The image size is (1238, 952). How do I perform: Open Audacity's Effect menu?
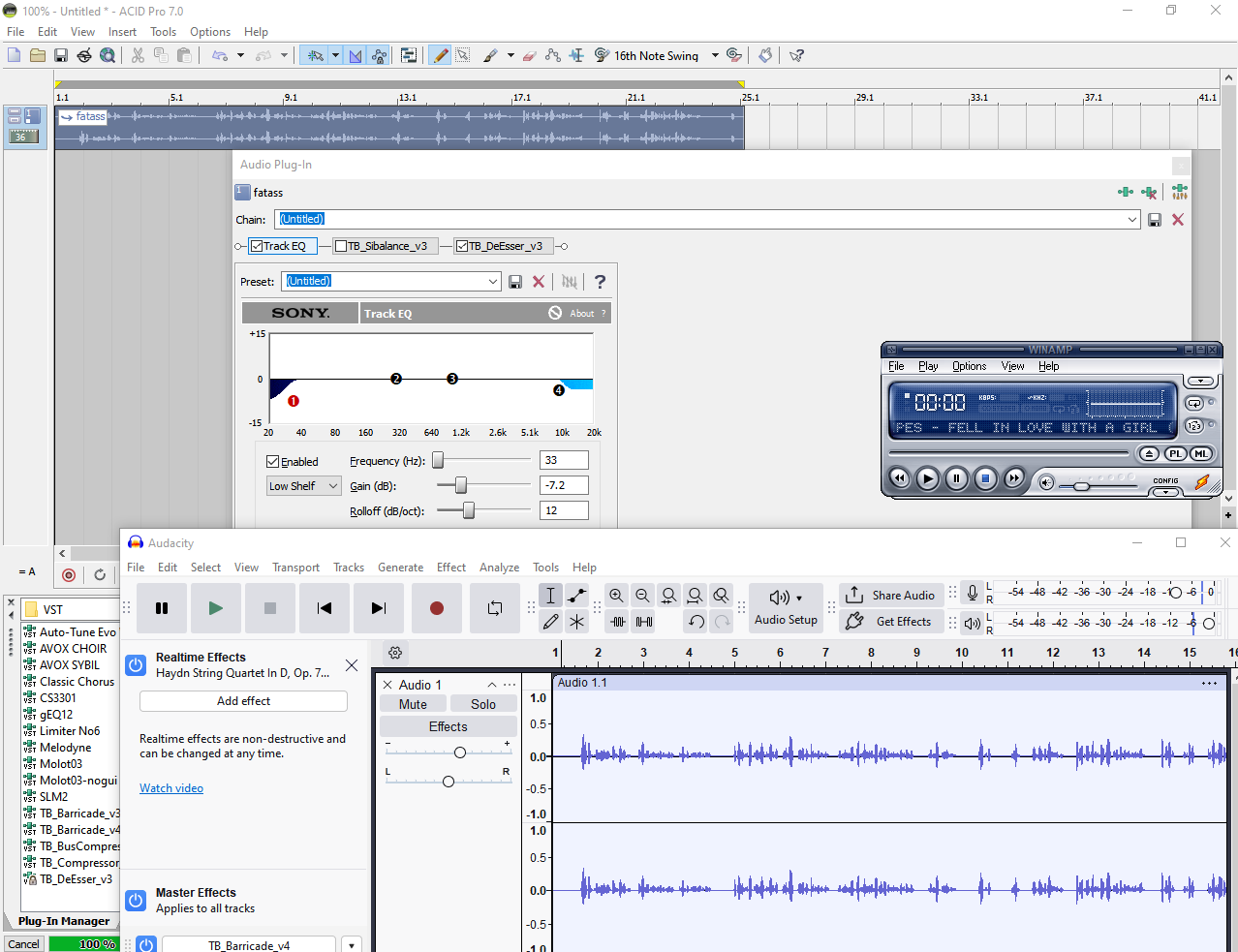[x=451, y=568]
